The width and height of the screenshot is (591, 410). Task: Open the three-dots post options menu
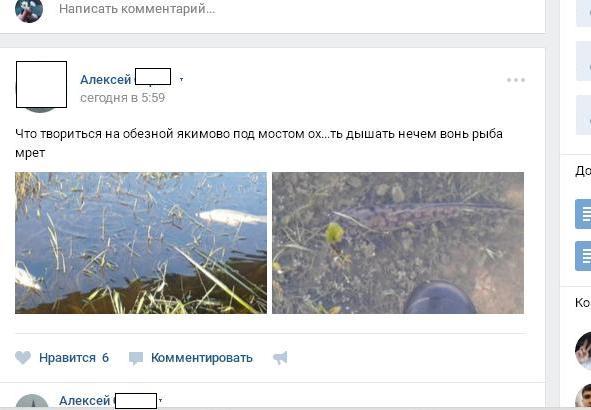pos(516,80)
